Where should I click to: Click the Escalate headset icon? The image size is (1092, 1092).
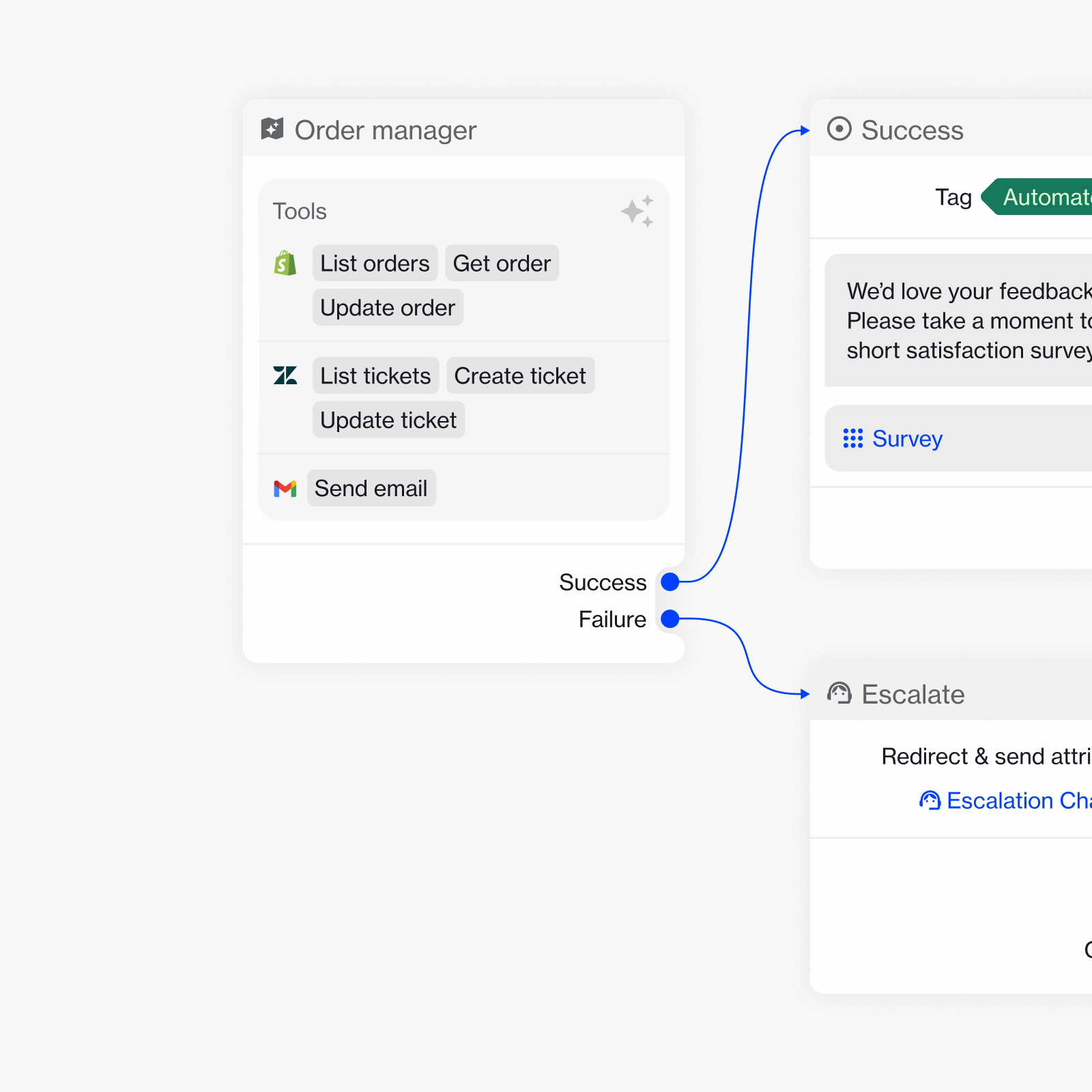(x=839, y=693)
